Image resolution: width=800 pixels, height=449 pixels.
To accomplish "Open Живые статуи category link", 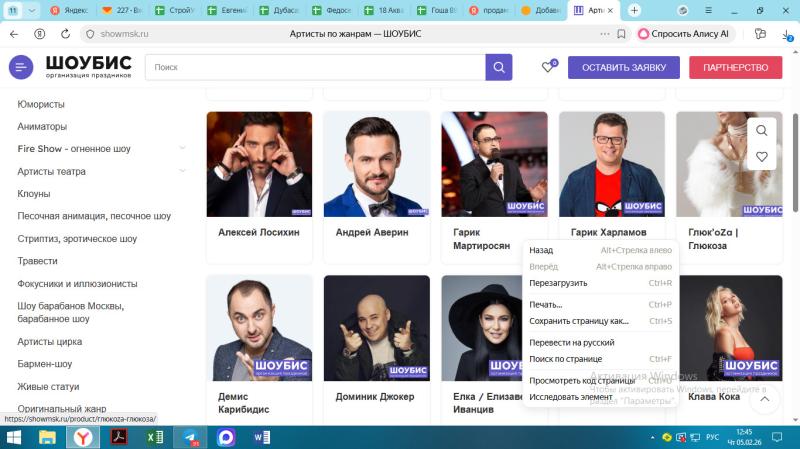I will click(48, 386).
